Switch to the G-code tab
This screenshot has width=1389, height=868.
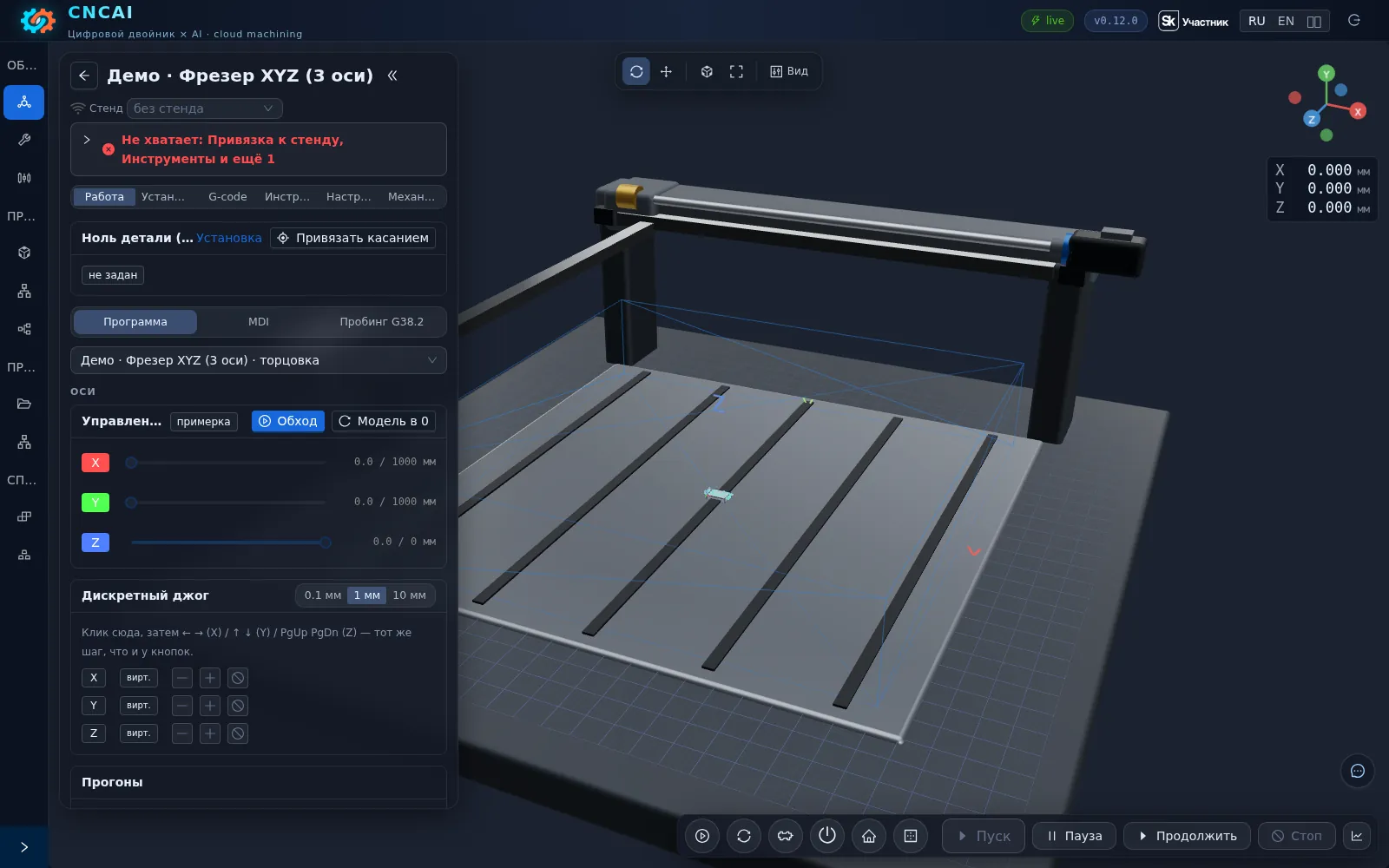227,197
